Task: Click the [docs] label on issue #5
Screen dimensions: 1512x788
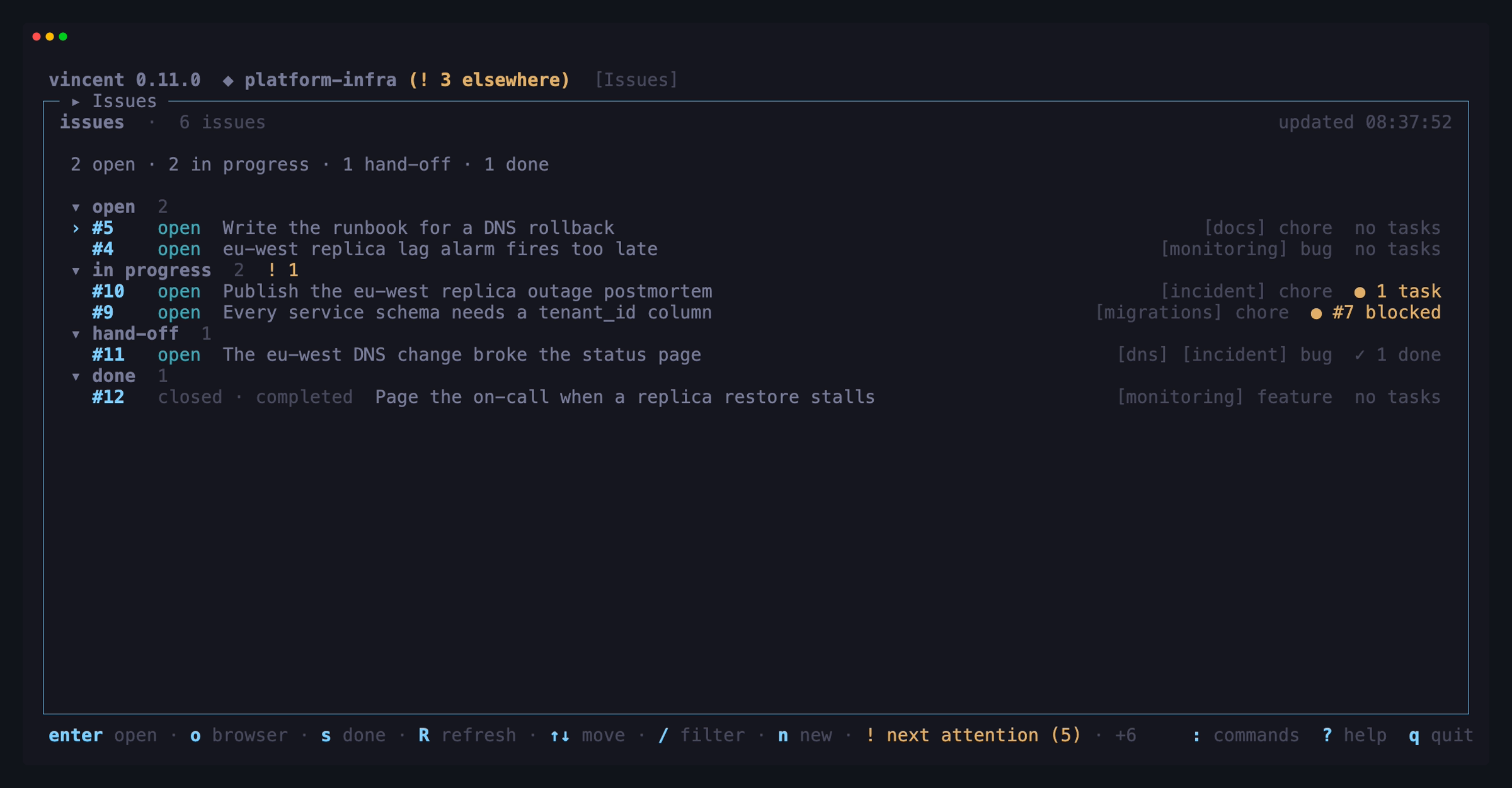Action: (x=1234, y=228)
